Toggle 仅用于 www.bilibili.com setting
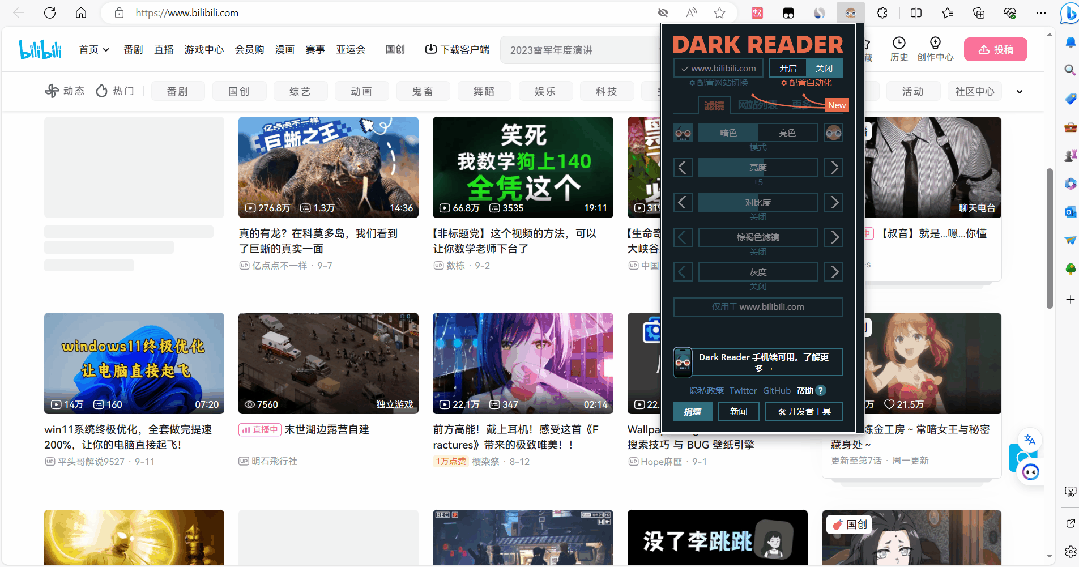 point(758,307)
